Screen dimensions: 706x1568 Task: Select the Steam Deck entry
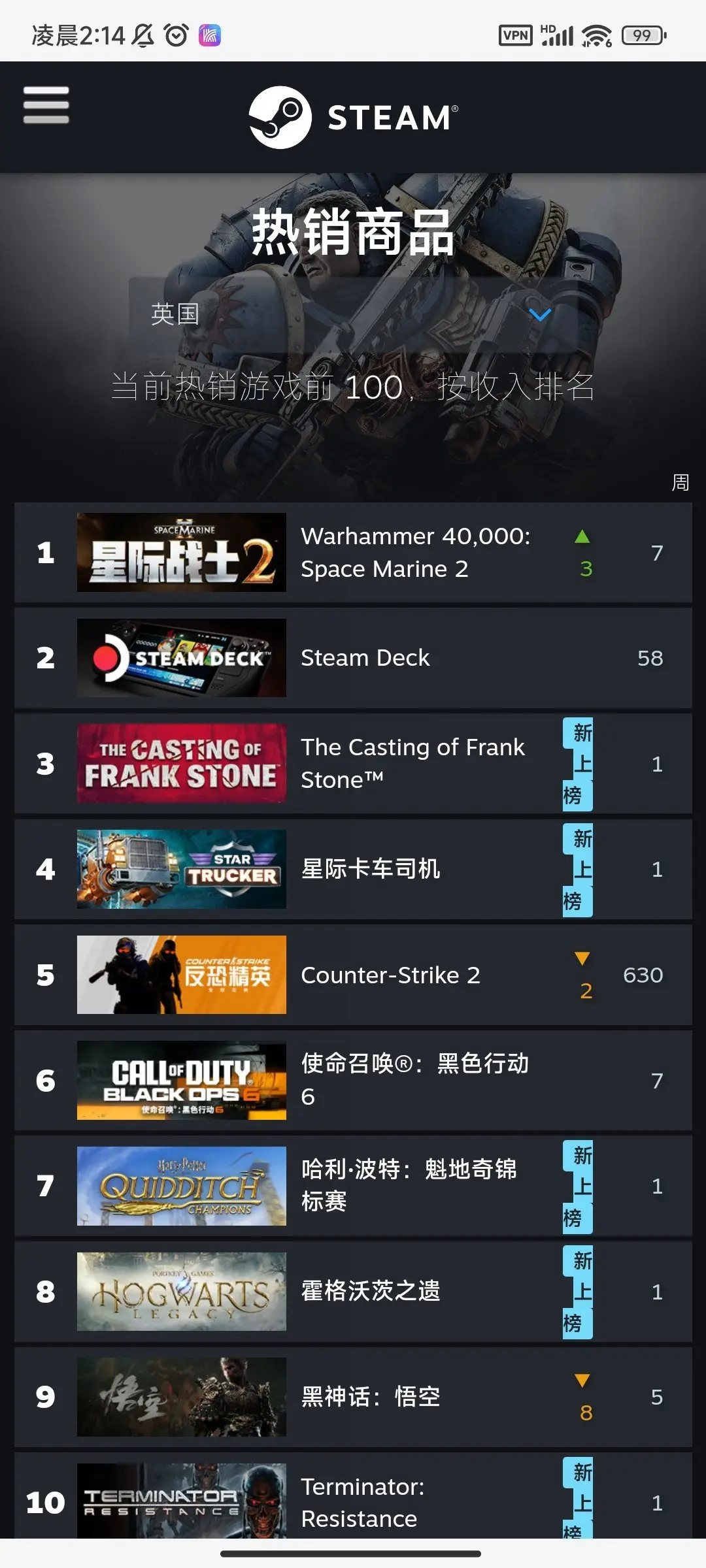coord(353,658)
